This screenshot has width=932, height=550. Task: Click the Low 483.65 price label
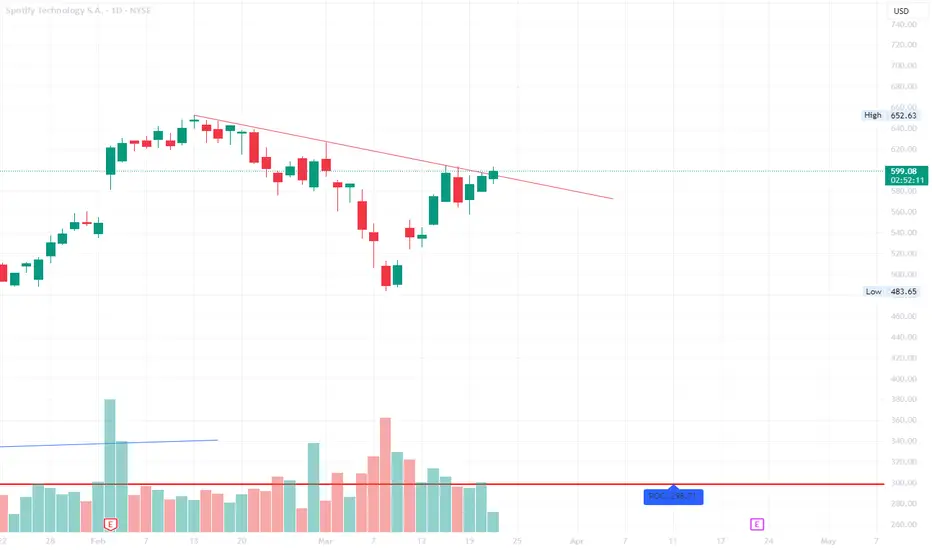(x=890, y=291)
